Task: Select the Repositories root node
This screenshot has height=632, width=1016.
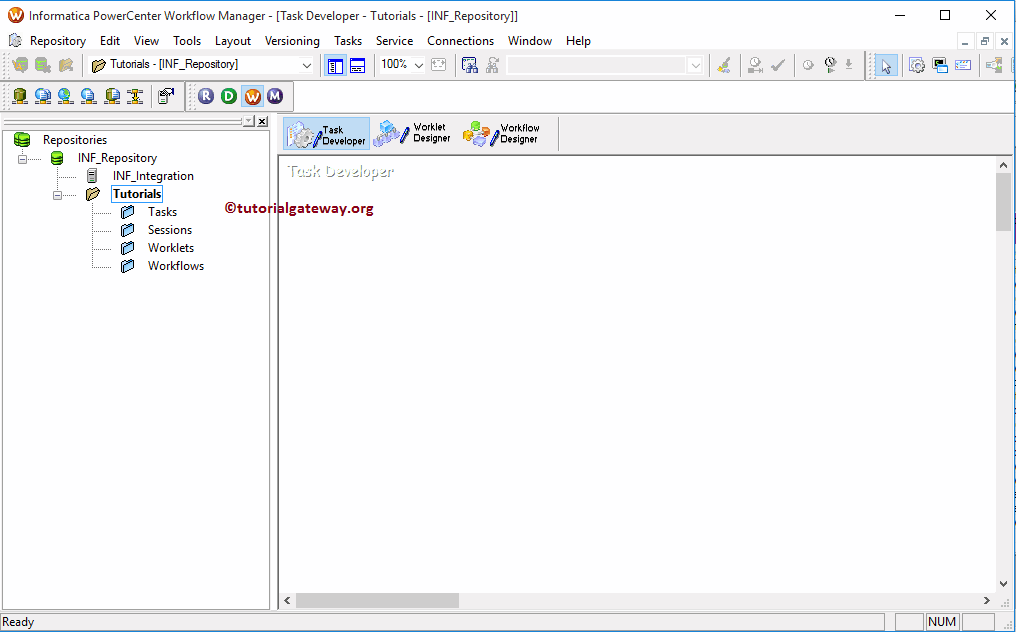Action: (x=75, y=140)
